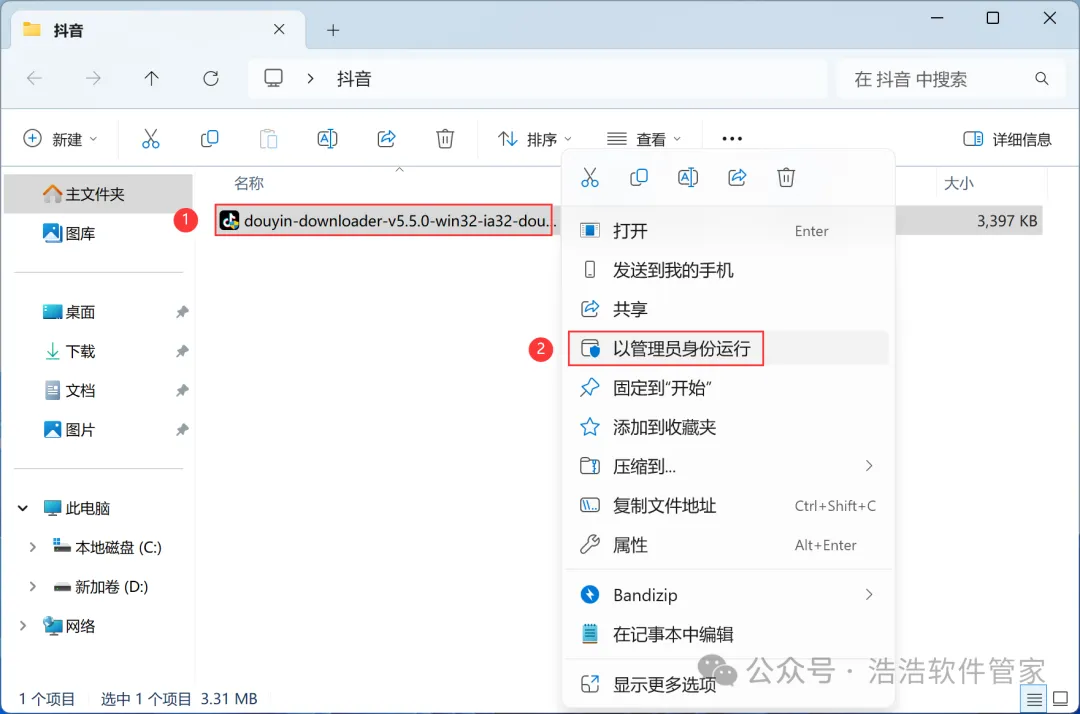Go forward with the right arrow
The width and height of the screenshot is (1080, 714).
(93, 78)
